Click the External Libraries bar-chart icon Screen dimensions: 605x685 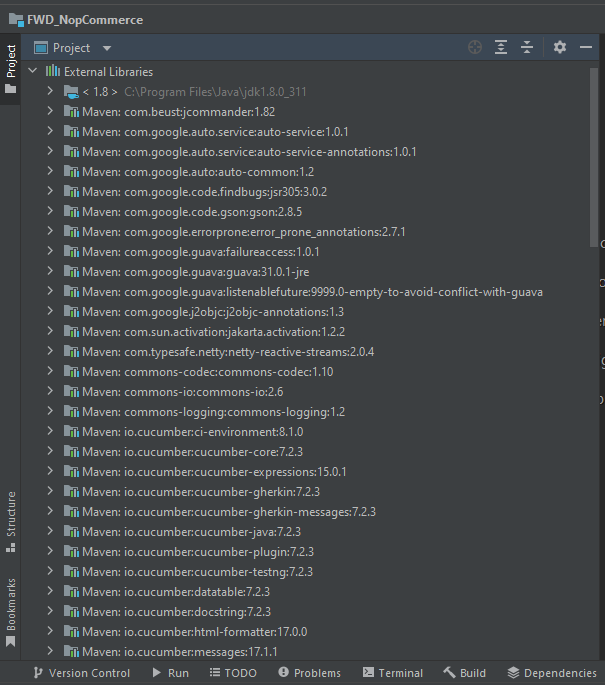52,71
